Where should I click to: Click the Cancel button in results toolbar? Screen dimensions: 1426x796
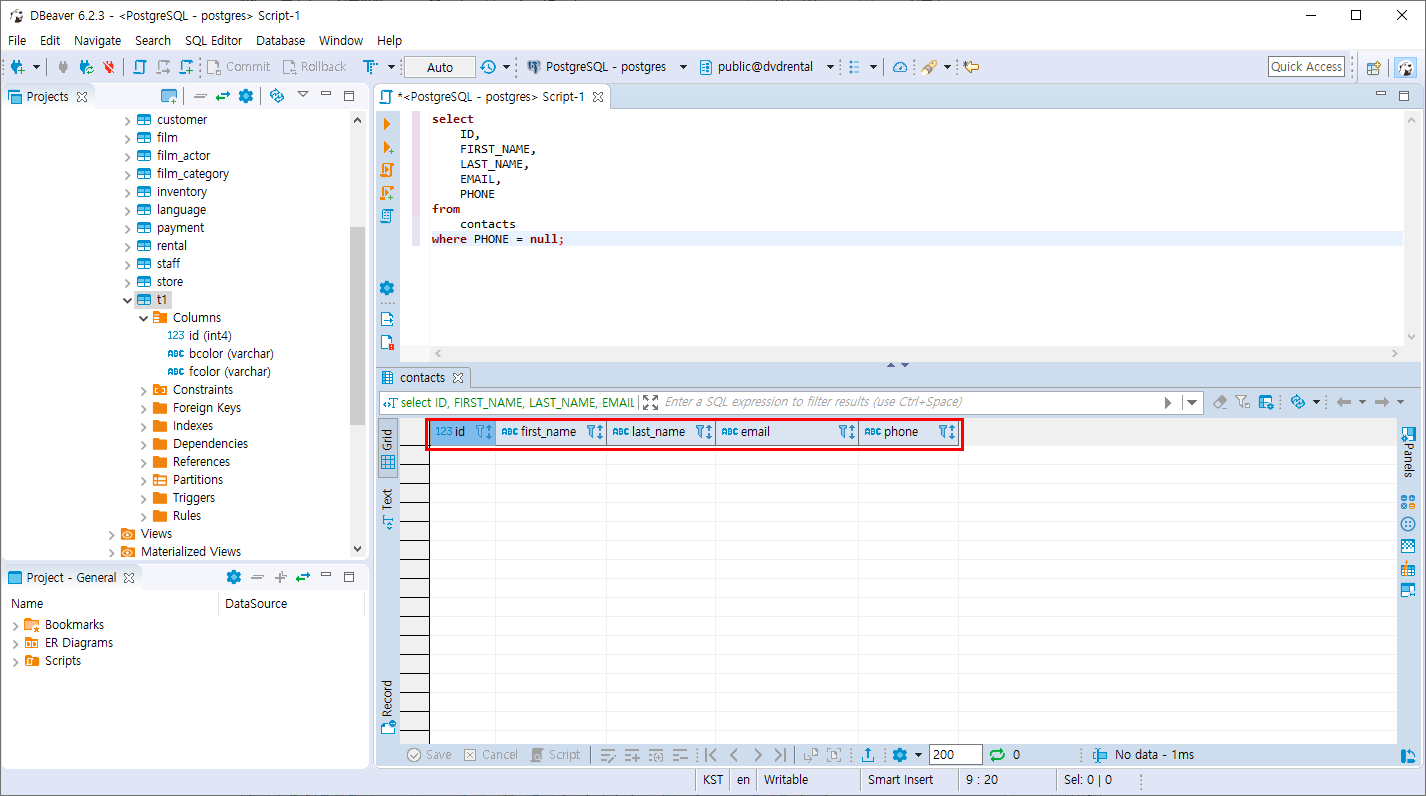point(490,755)
